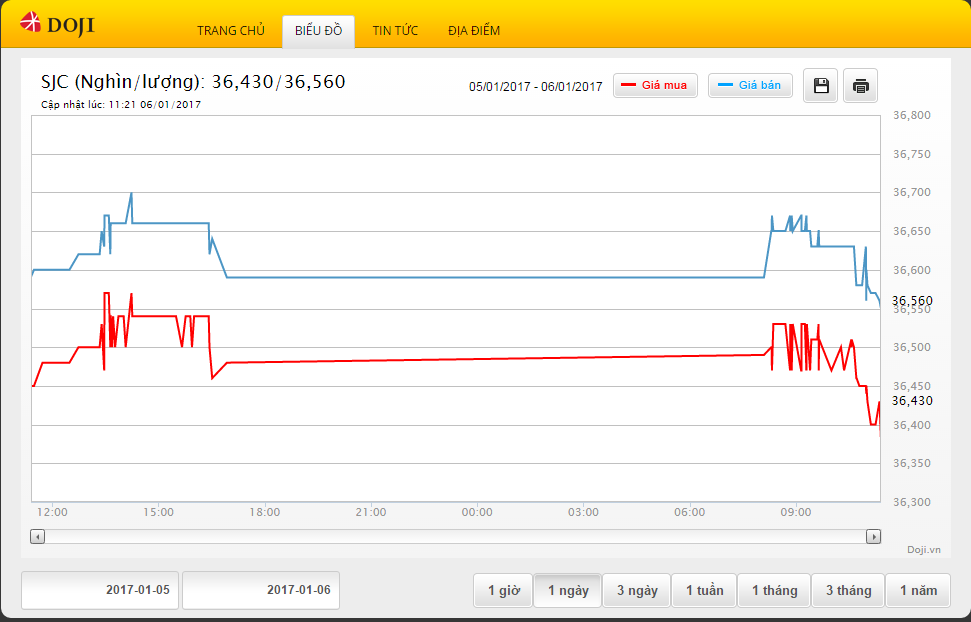
Task: View the 1 năm range
Action: coord(918,590)
